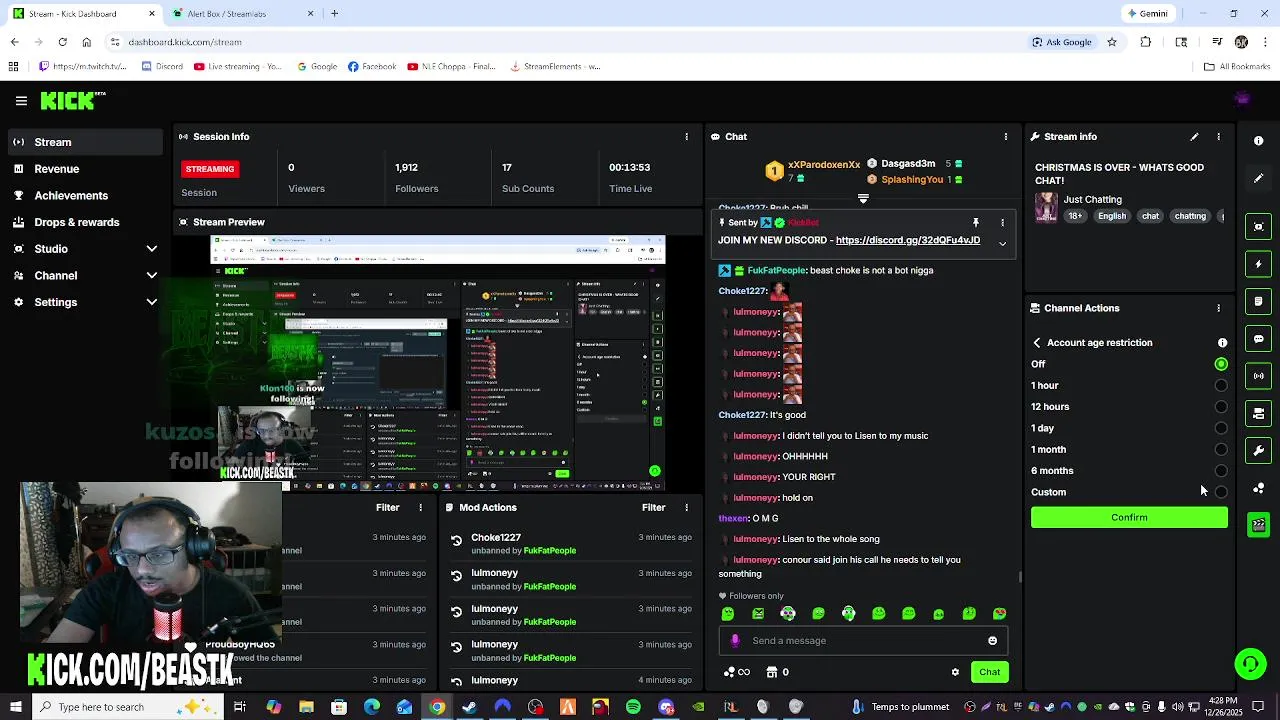Click the green Chat send button
This screenshot has width=1280, height=720.
[x=989, y=672]
